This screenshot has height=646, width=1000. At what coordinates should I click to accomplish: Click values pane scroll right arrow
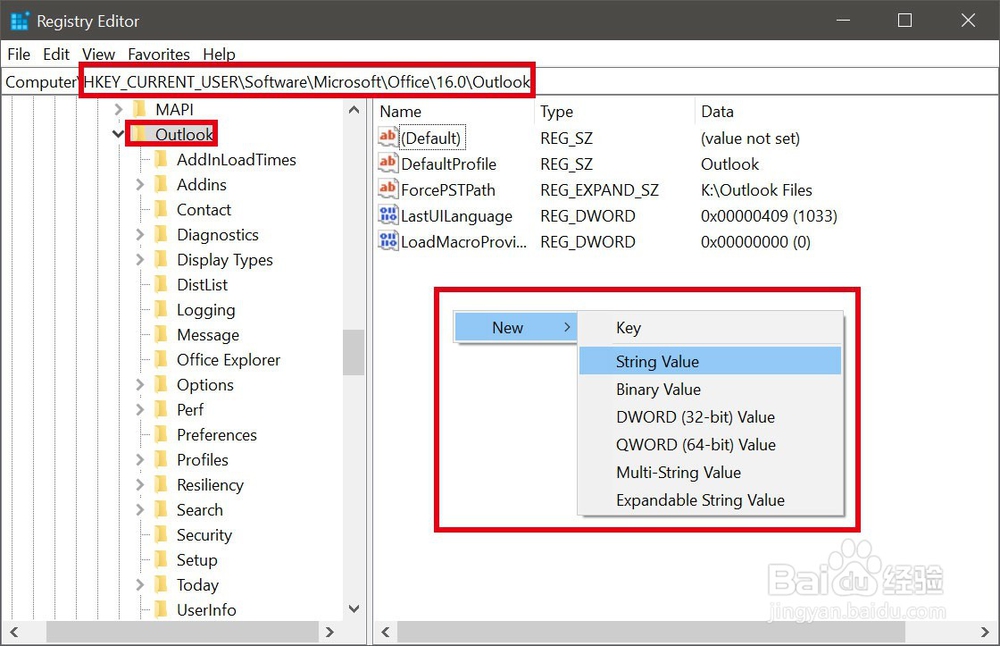[x=985, y=633]
